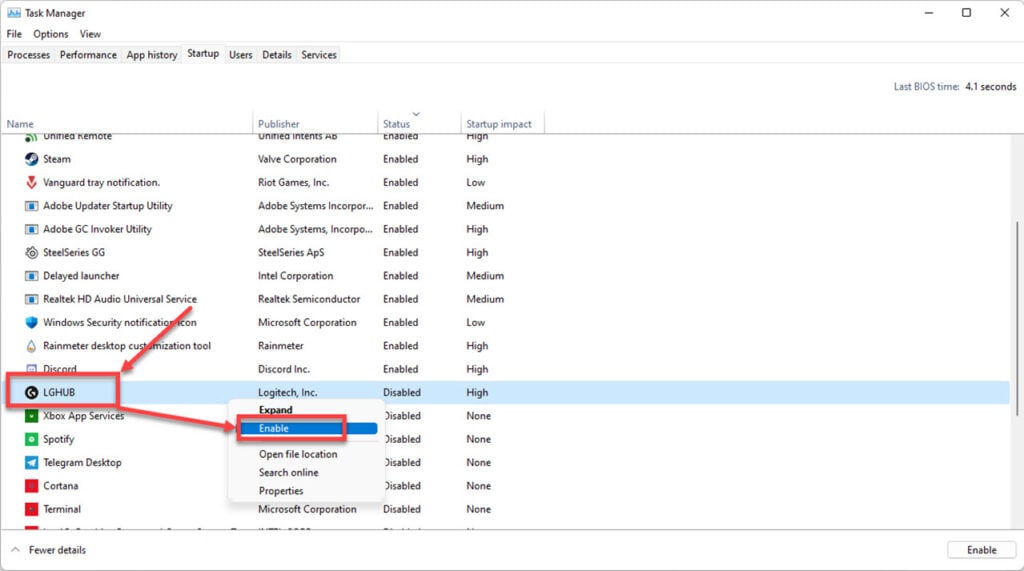This screenshot has height=571, width=1024.
Task: Choose Properties in the context menu
Action: (281, 491)
